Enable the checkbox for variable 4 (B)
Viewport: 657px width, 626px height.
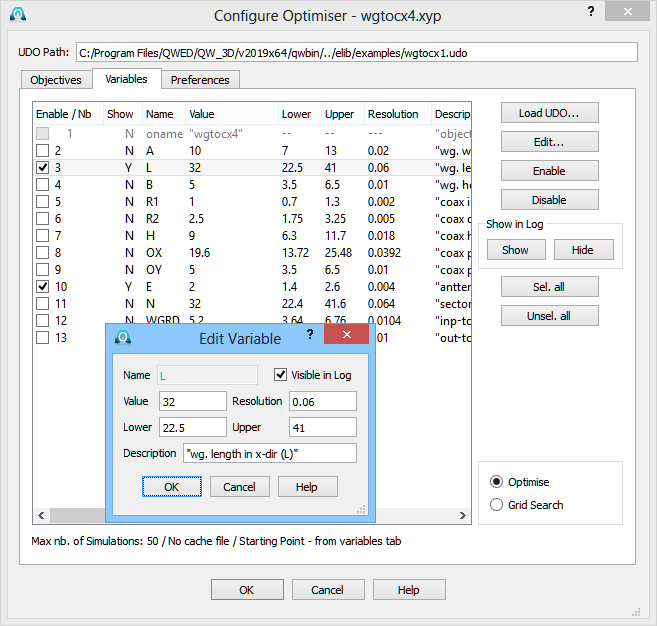click(x=42, y=184)
